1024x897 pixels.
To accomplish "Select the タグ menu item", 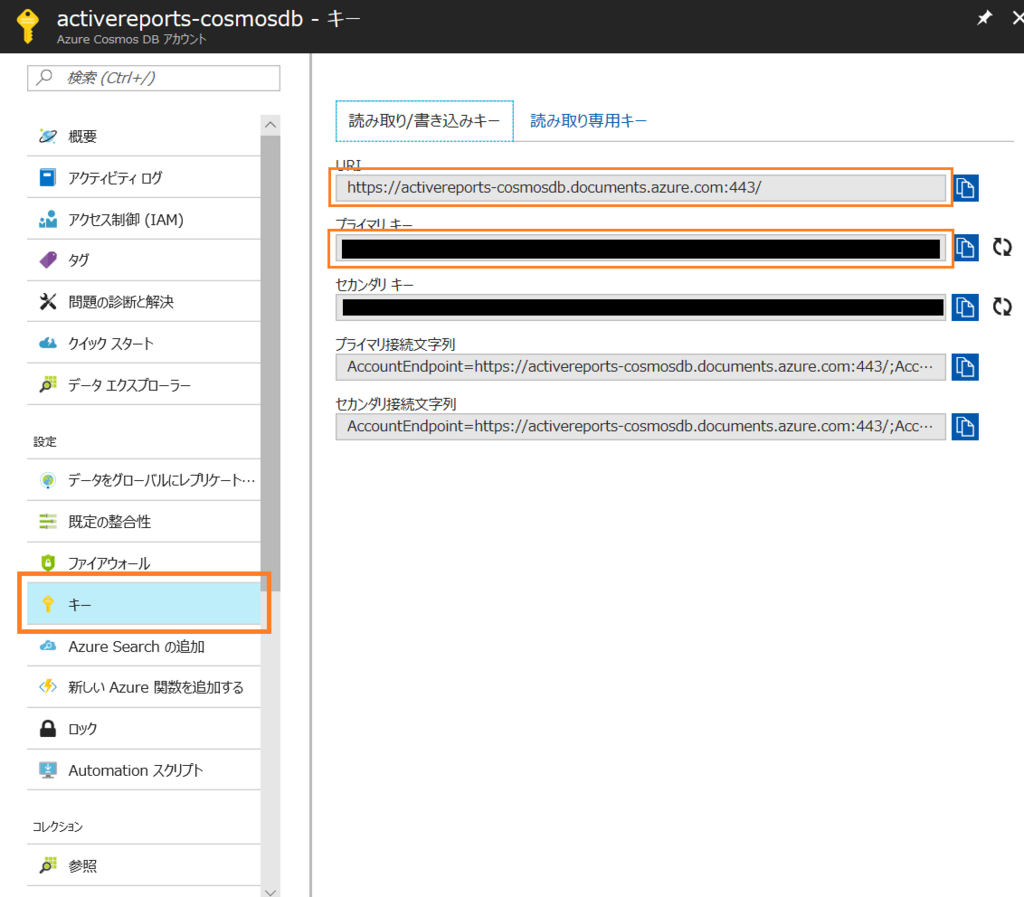I will 144,260.
